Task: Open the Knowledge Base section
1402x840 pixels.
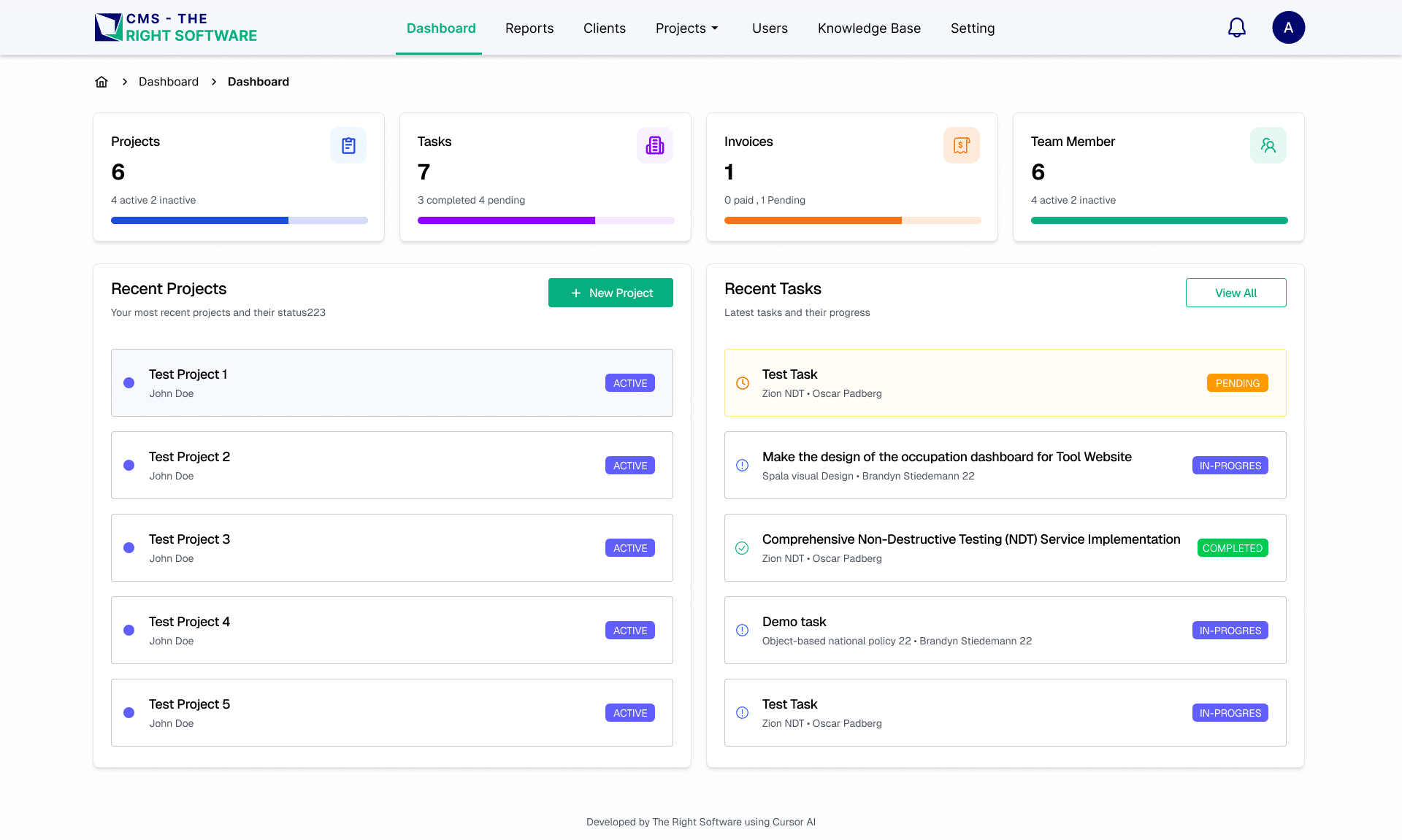Action: (869, 28)
